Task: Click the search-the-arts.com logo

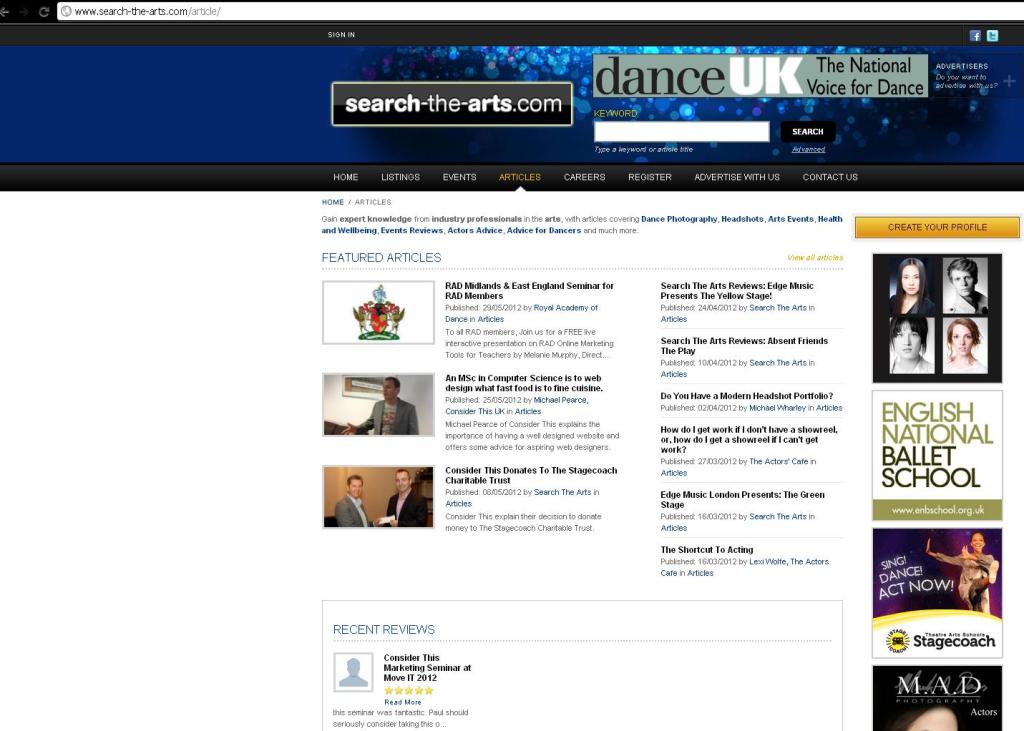Action: pos(452,104)
